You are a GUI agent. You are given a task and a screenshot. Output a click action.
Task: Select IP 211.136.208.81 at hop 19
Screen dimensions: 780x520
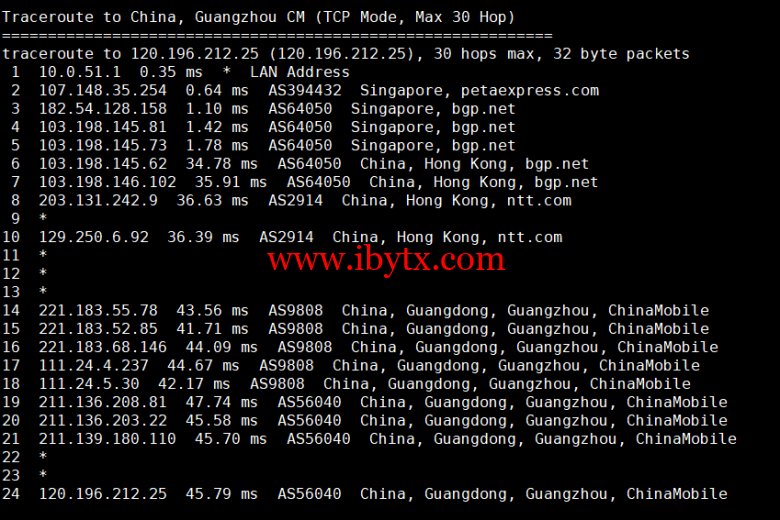pos(102,402)
